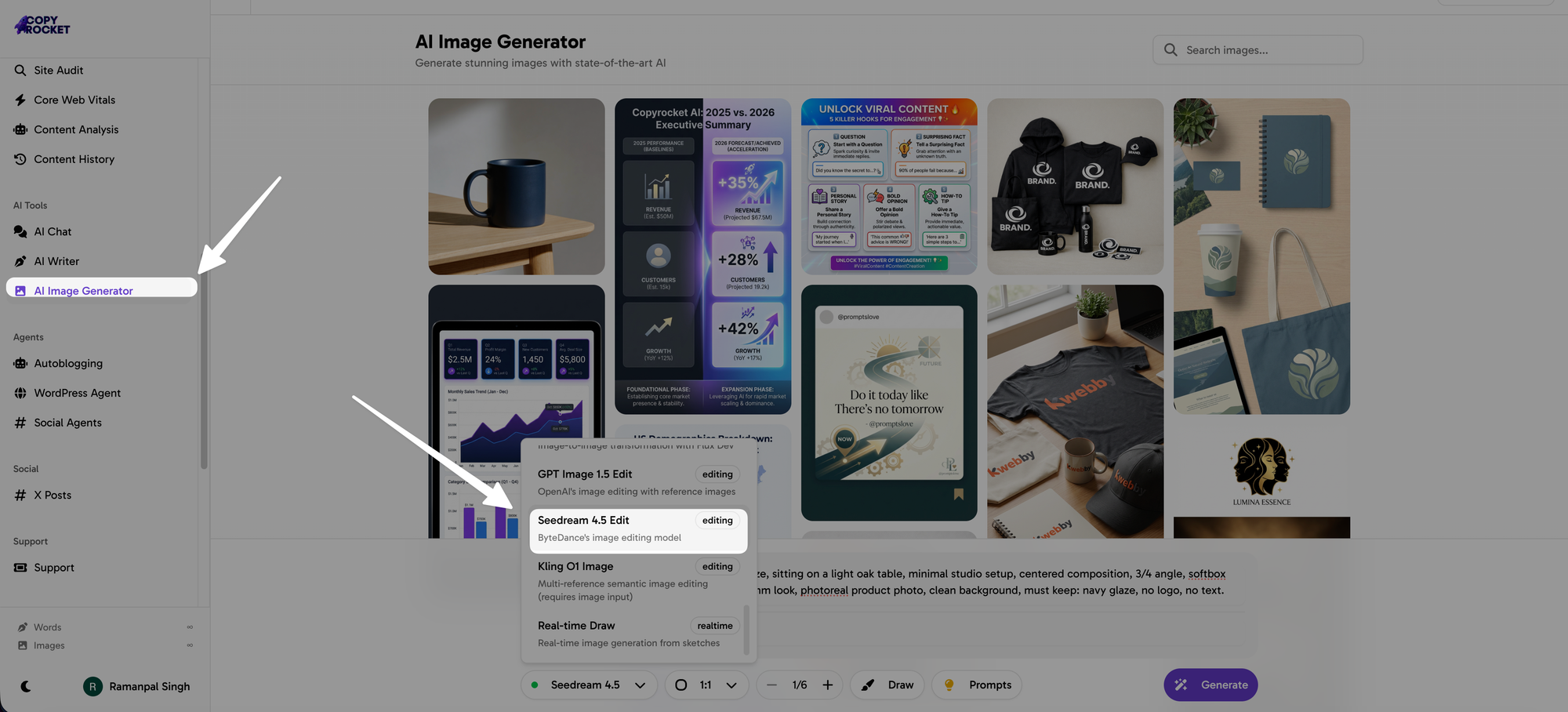Open the Prompts library
This screenshot has height=712, width=1568.
click(x=976, y=685)
